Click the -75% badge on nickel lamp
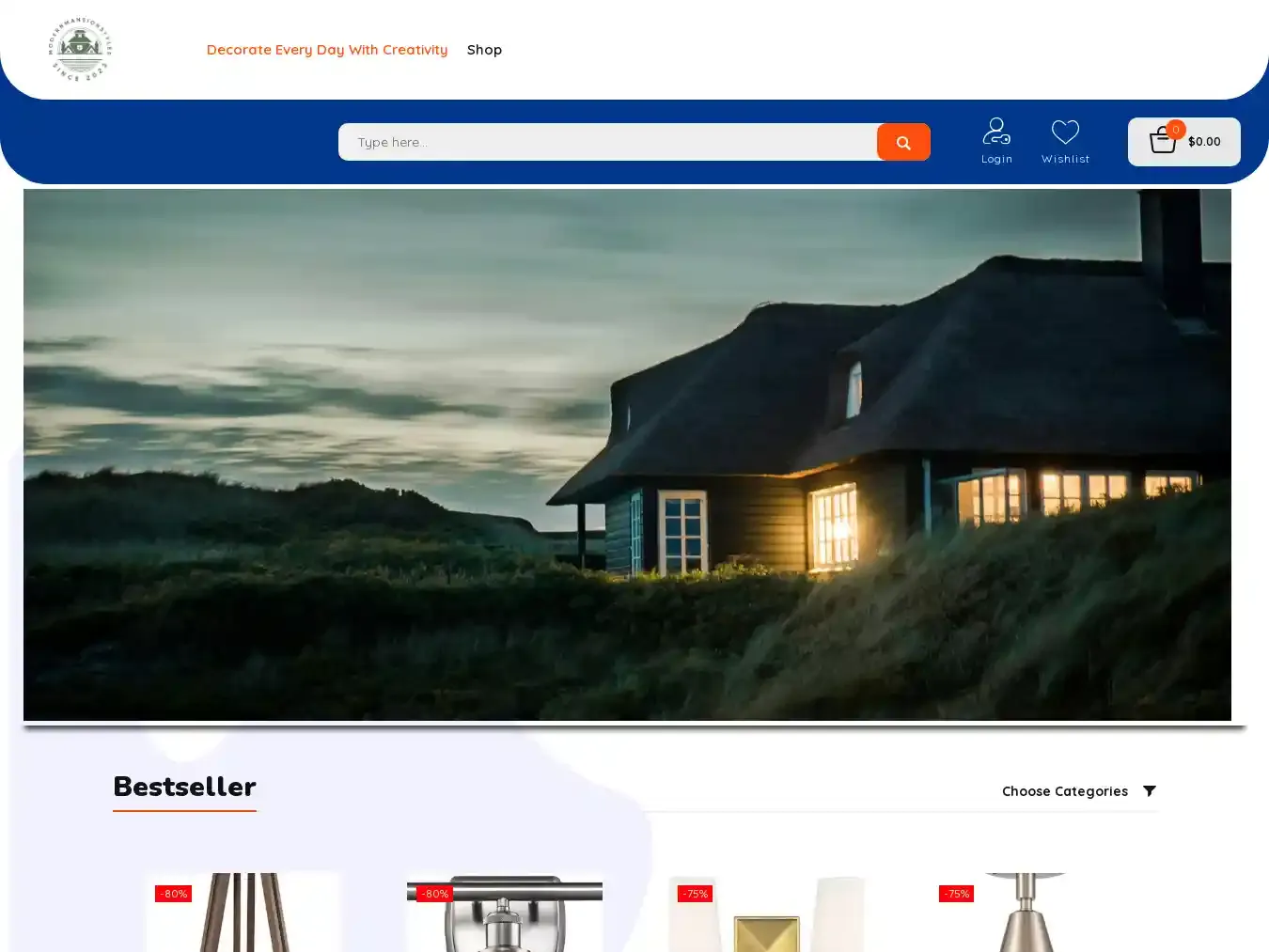This screenshot has width=1269, height=952. tap(956, 894)
